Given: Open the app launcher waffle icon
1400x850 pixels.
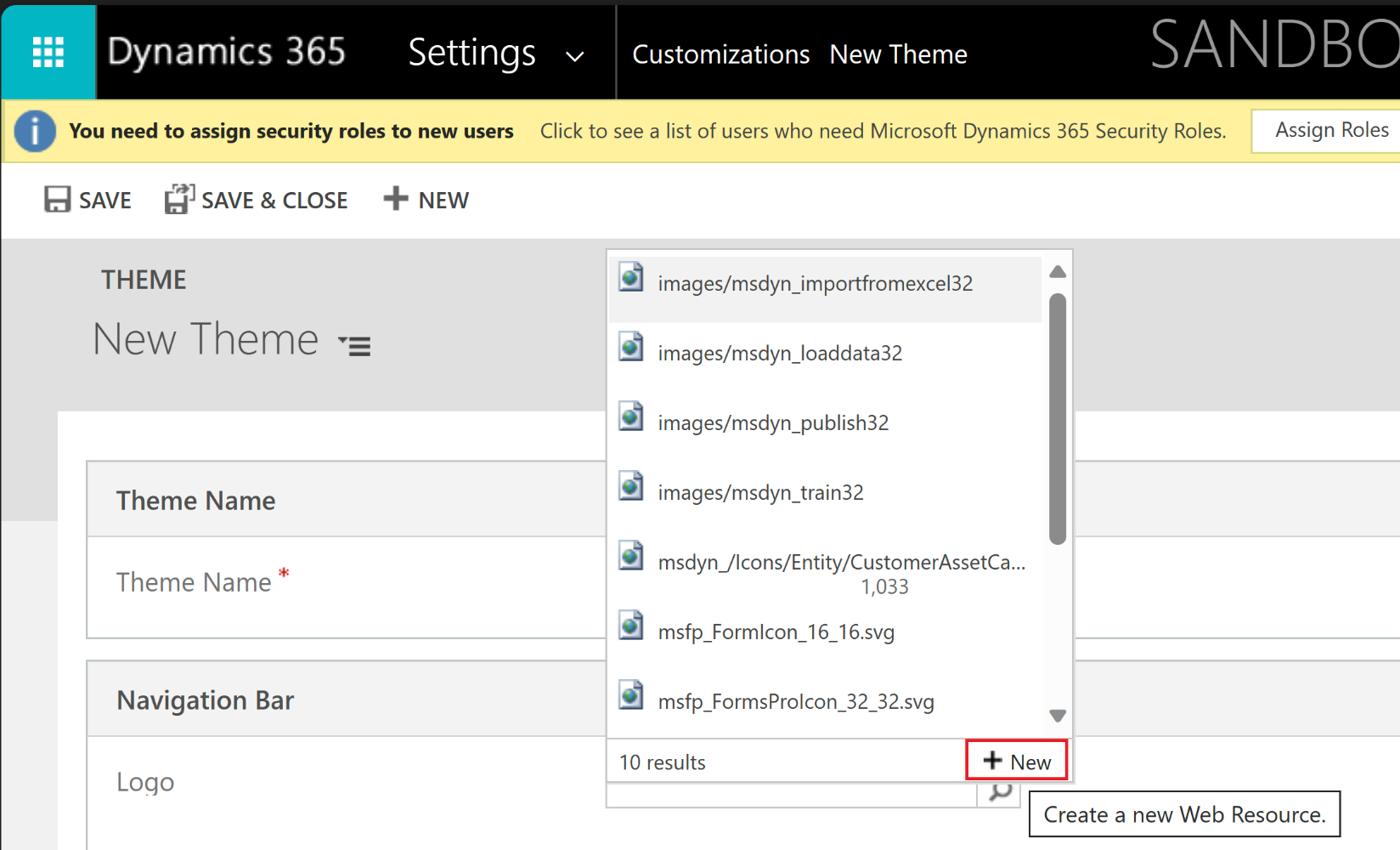Looking at the screenshot, I should pos(48,53).
